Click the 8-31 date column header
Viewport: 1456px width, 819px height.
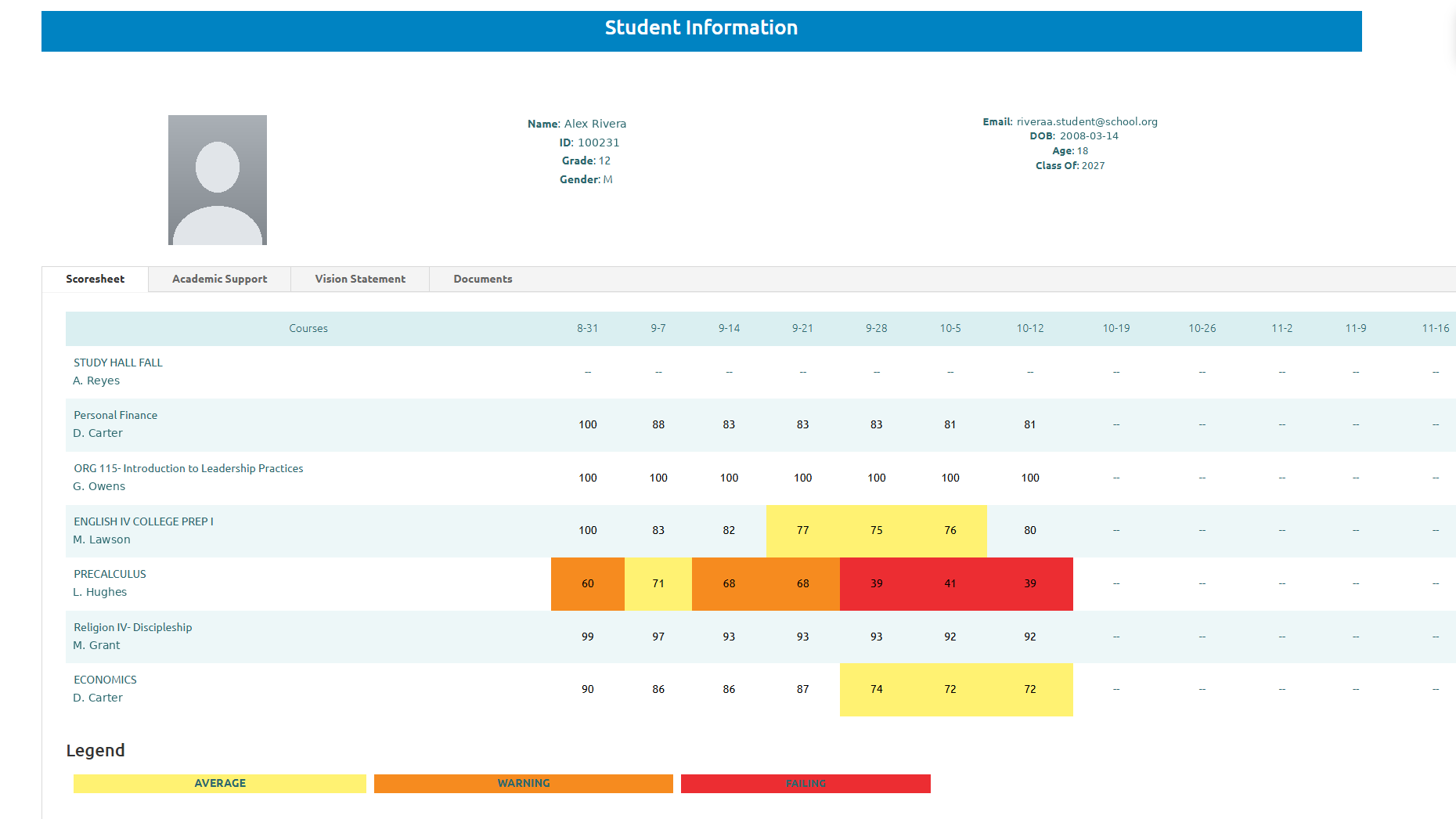pos(588,328)
